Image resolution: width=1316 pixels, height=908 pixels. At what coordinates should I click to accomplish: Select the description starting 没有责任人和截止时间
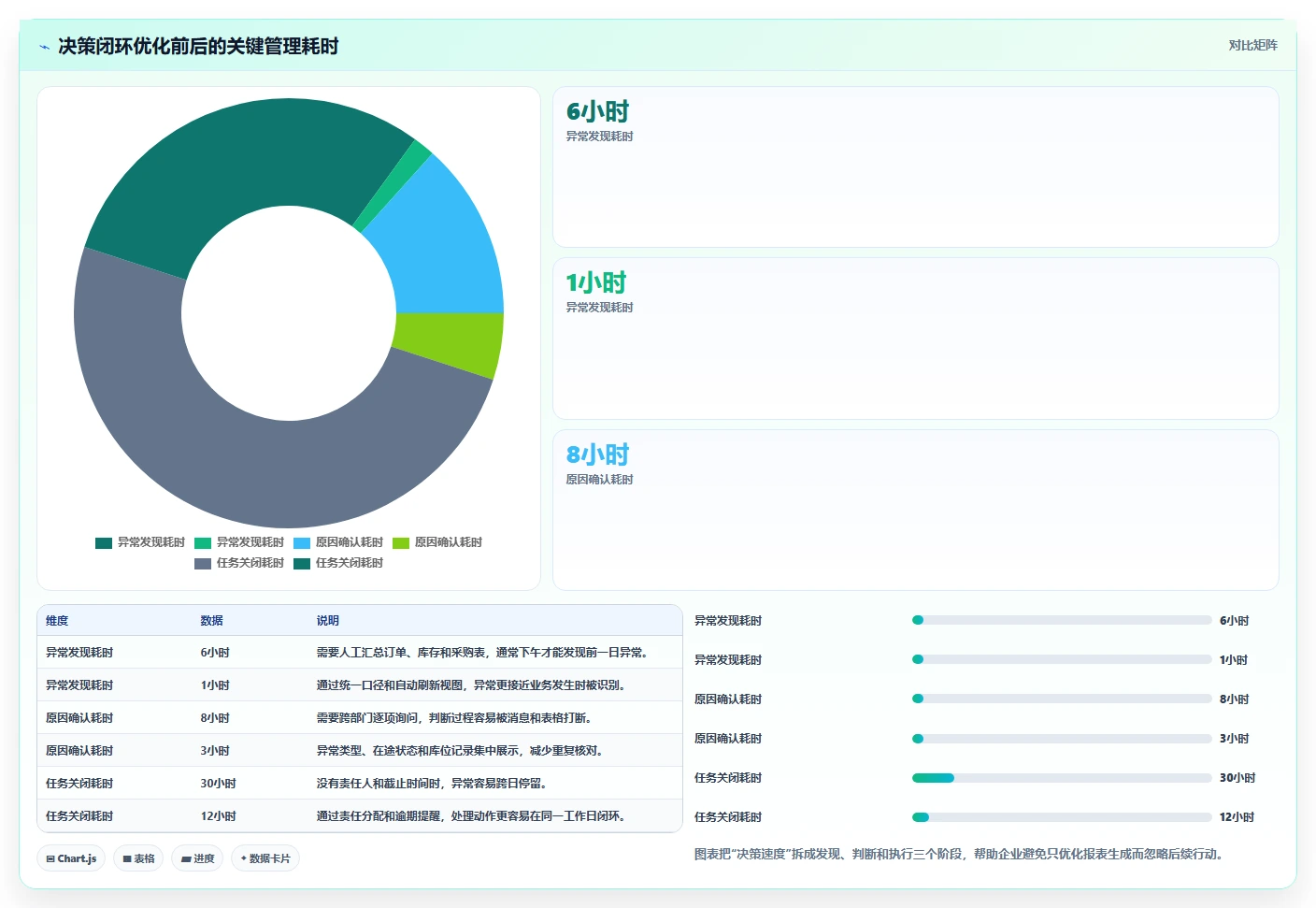tap(433, 784)
